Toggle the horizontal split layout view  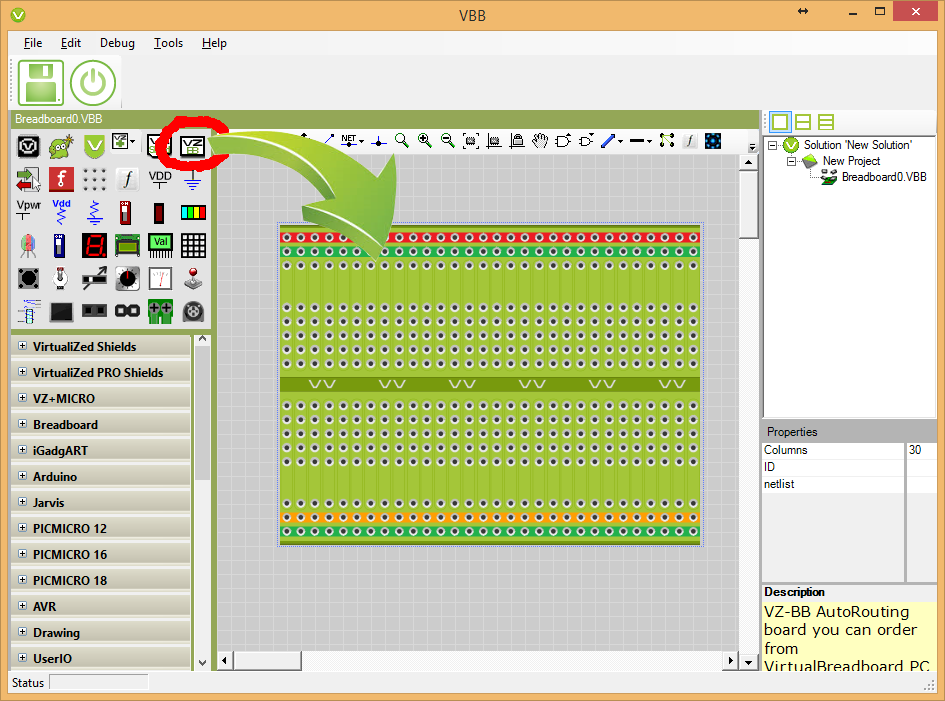pyautogui.click(x=826, y=121)
